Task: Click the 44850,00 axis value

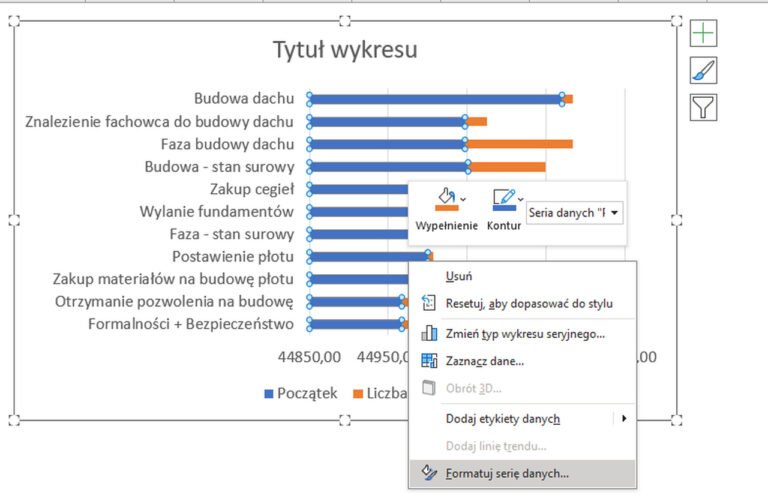Action: point(309,357)
